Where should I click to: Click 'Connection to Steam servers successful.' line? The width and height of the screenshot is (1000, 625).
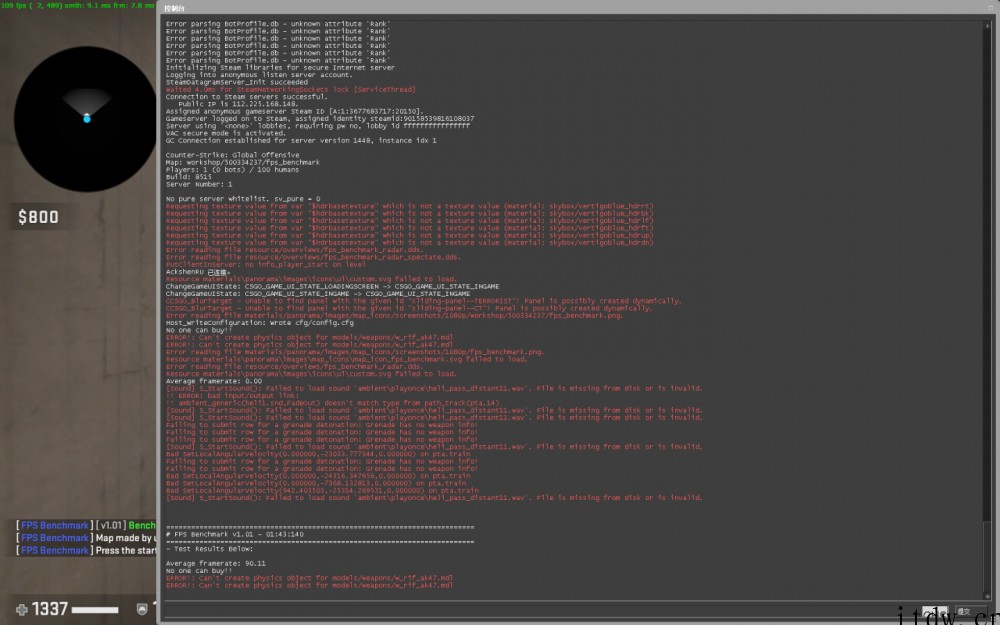(246, 97)
